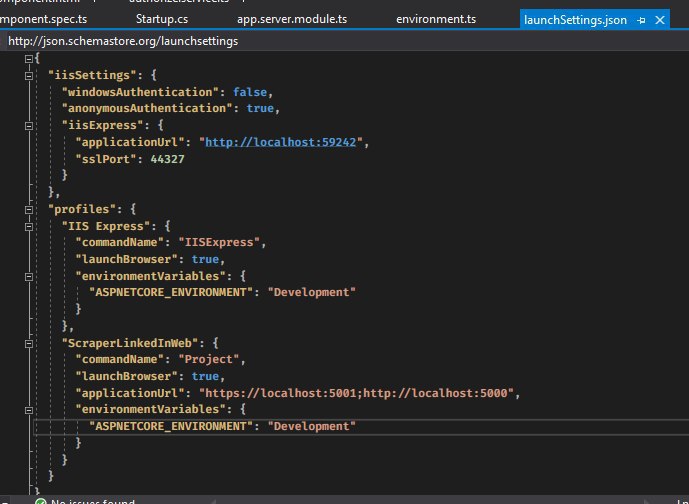Click the "Project" commandName value
Screen dimensions: 689x504
(209, 359)
